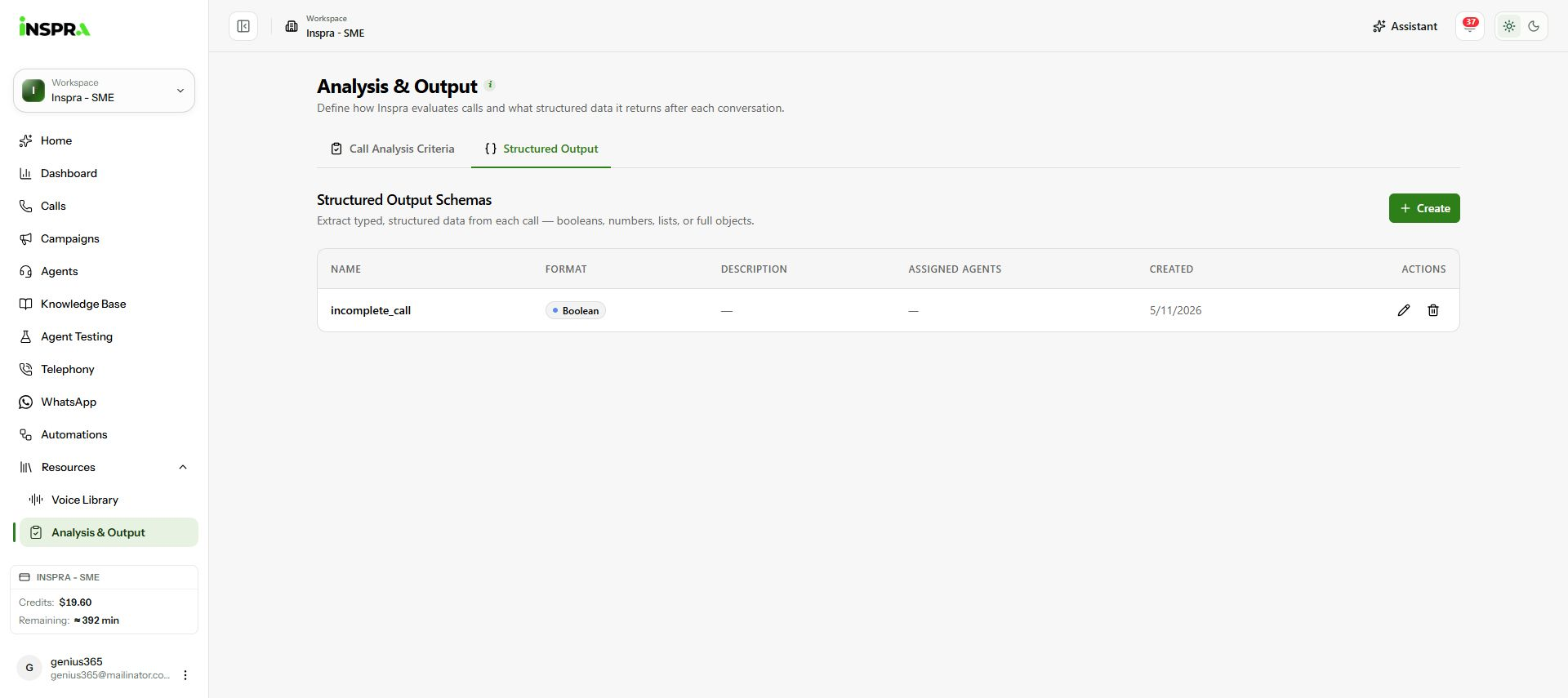Click the DESCRIPTION column header
The height and width of the screenshot is (698, 1568).
tap(754, 269)
